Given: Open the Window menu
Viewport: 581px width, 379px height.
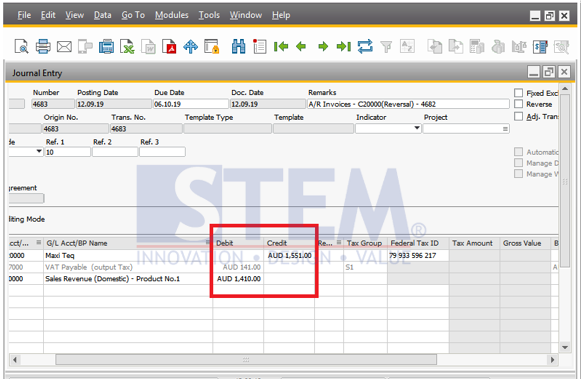Looking at the screenshot, I should [x=246, y=15].
